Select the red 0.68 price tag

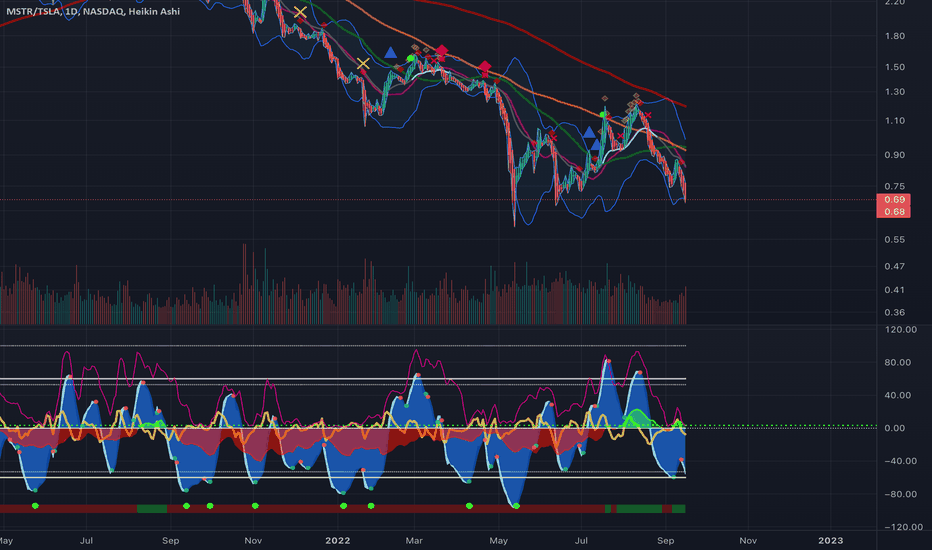click(x=893, y=212)
